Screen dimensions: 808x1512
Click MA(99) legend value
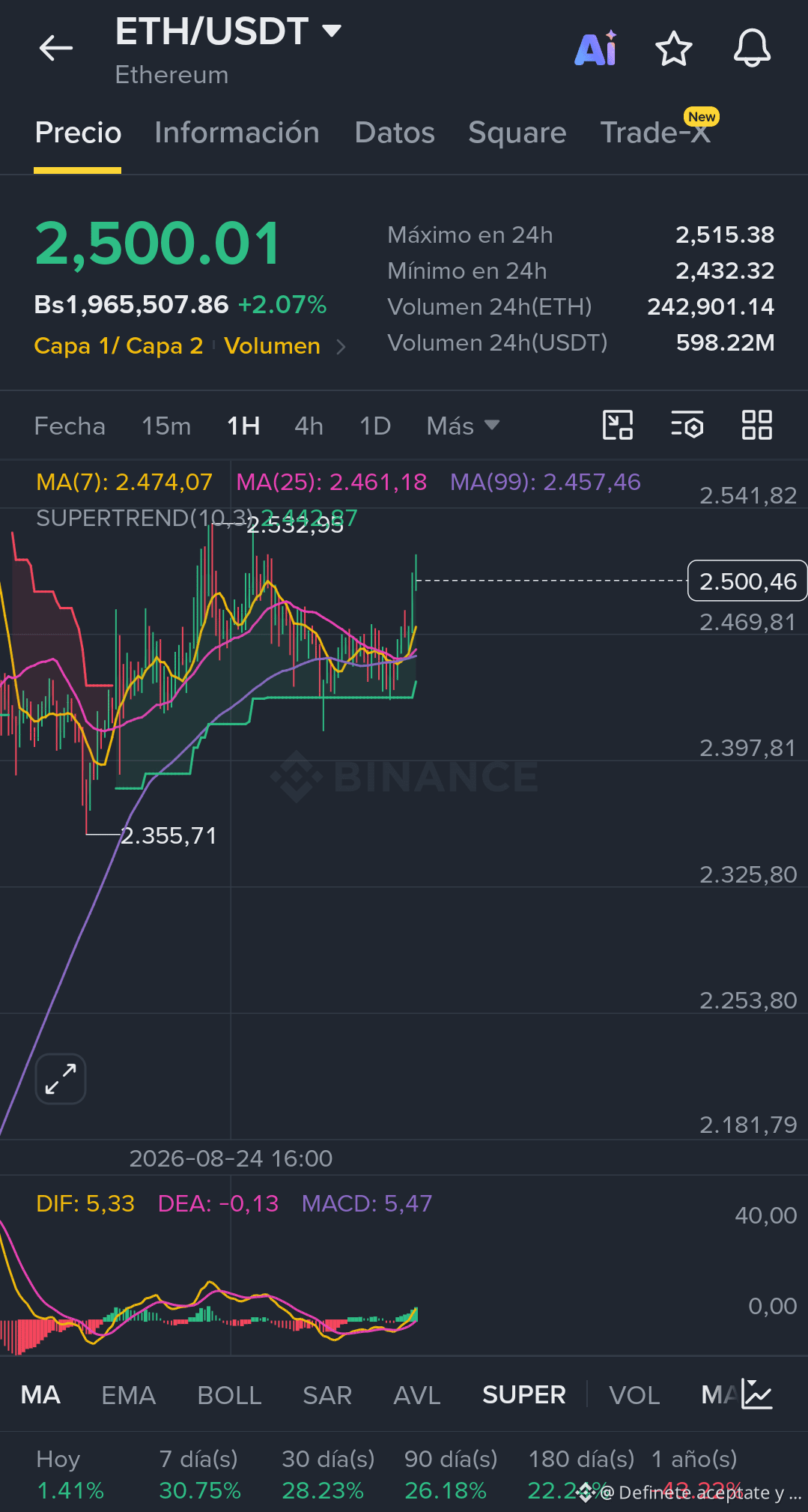click(x=545, y=482)
